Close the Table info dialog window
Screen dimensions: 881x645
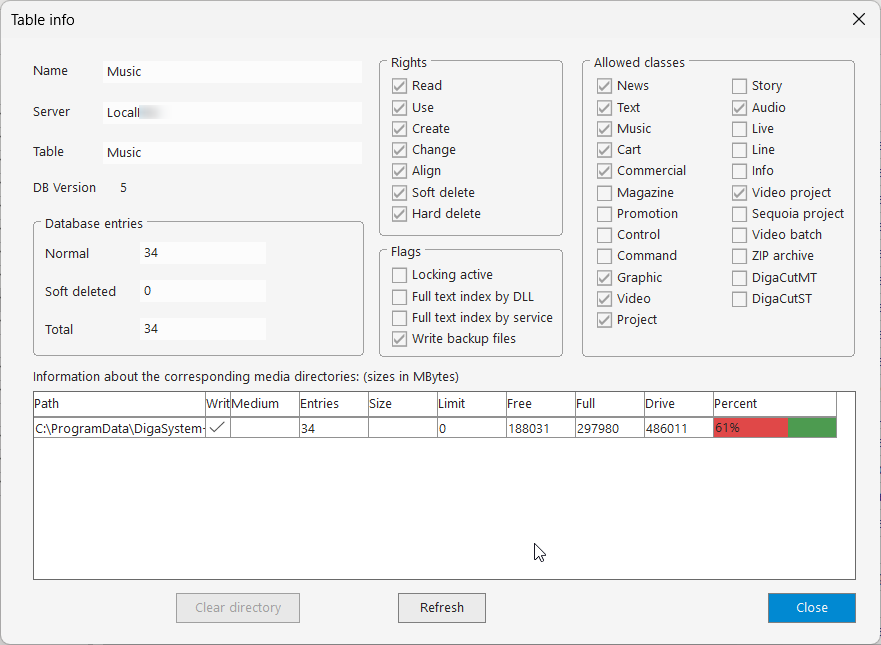(858, 19)
